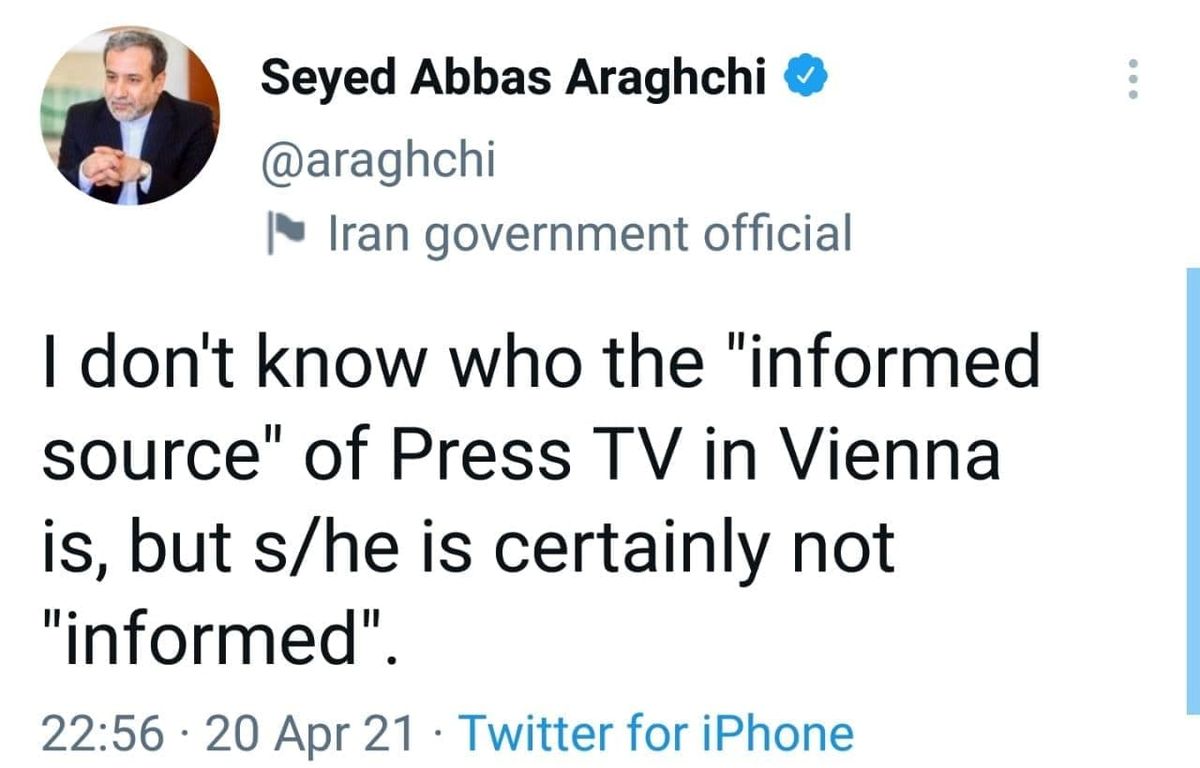The image size is (1200, 768).
Task: Open the @araghchi handle
Action: coord(377,161)
